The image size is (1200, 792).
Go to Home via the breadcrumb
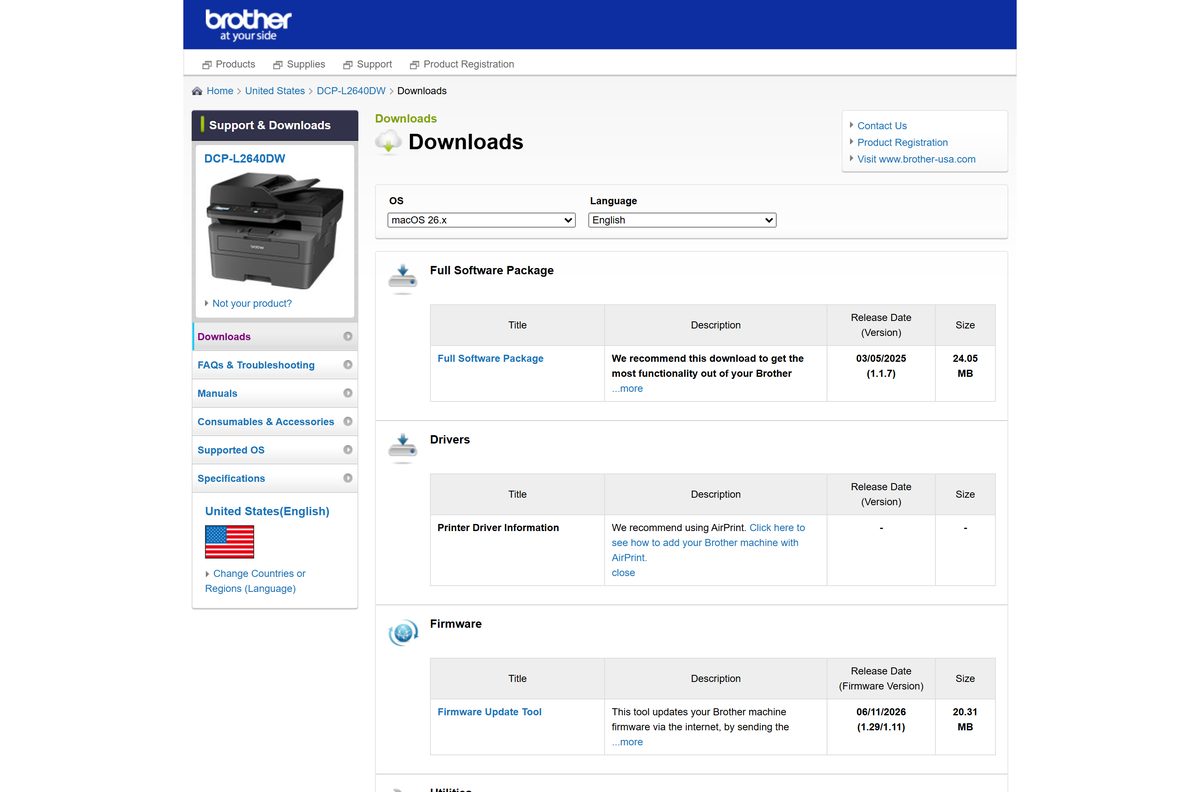(220, 91)
